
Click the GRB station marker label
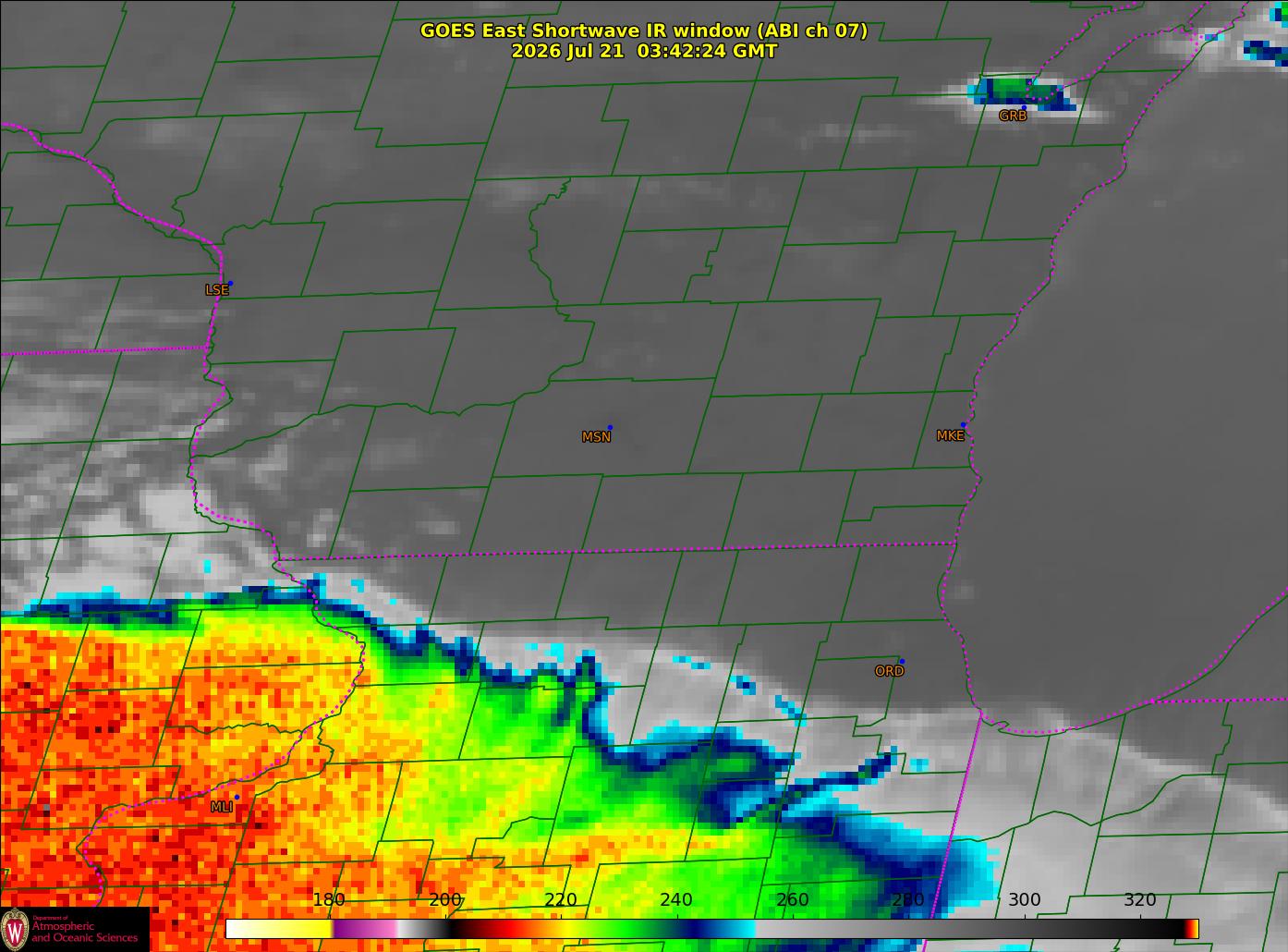point(1013,116)
